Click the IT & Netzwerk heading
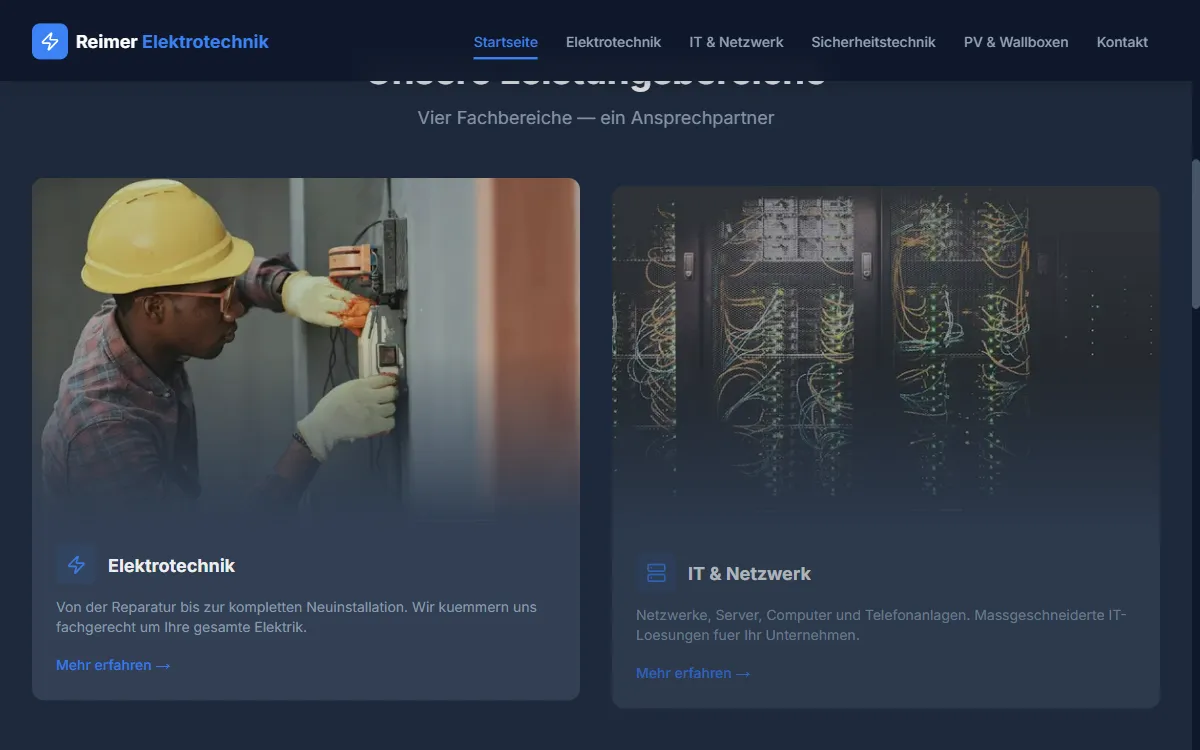 pyautogui.click(x=748, y=572)
